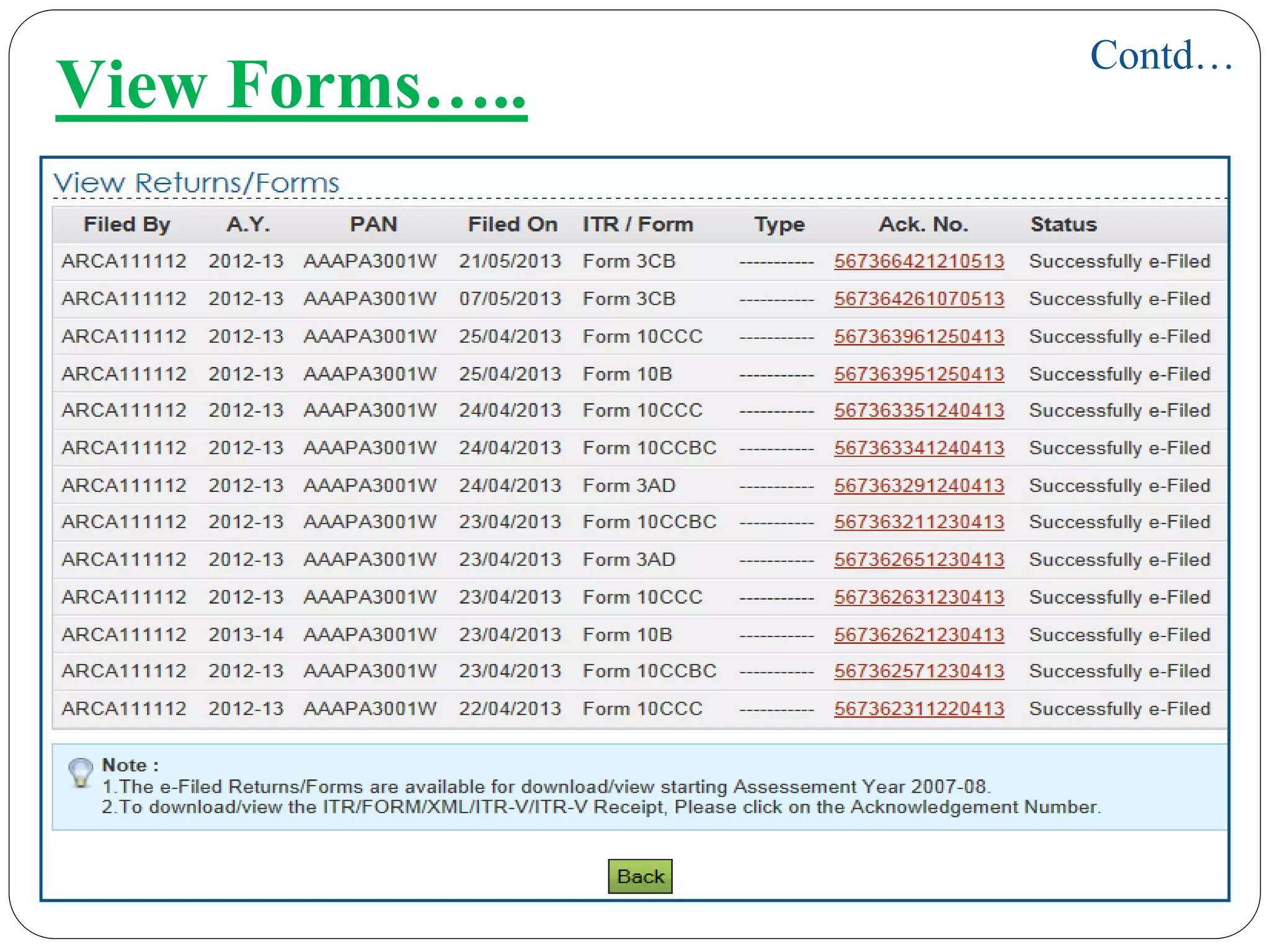The height and width of the screenshot is (952, 1270).
Task: Click Form 10CCC filed on 25/04/2013
Action: click(642, 337)
